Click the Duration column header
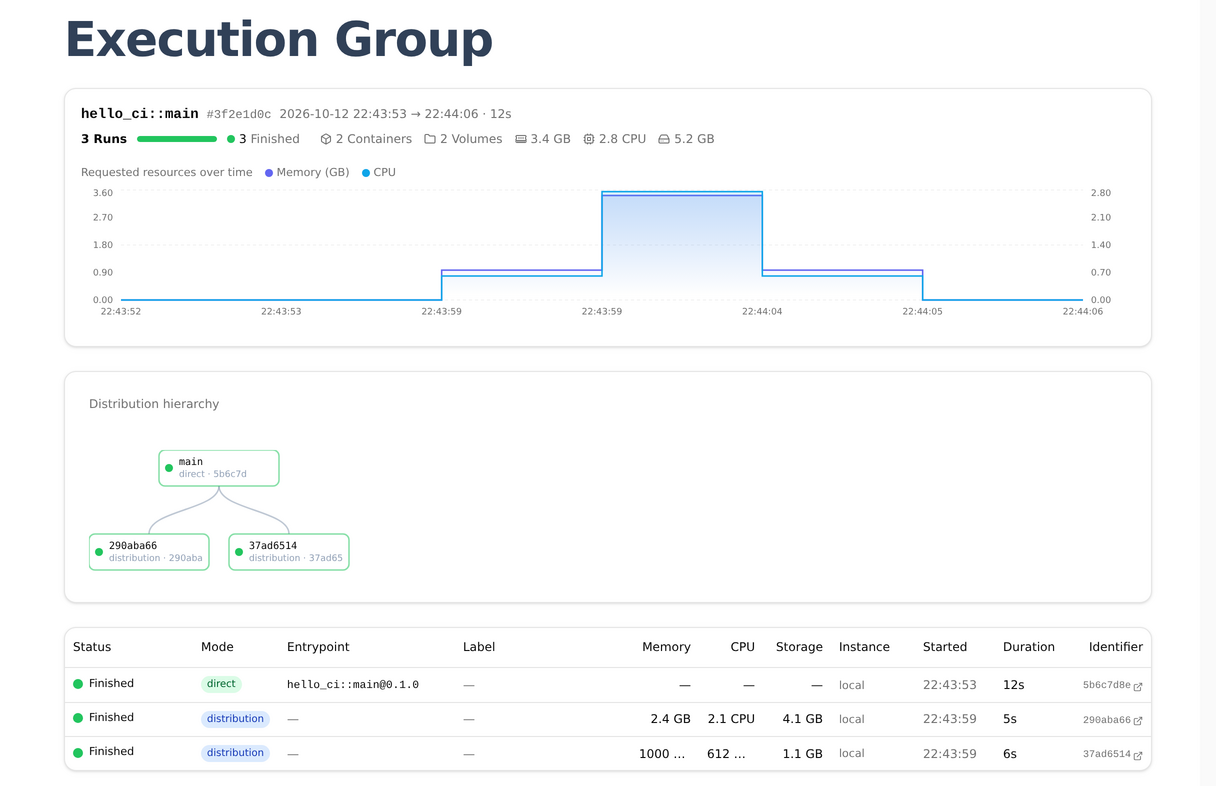The image size is (1216, 786). (x=1029, y=647)
